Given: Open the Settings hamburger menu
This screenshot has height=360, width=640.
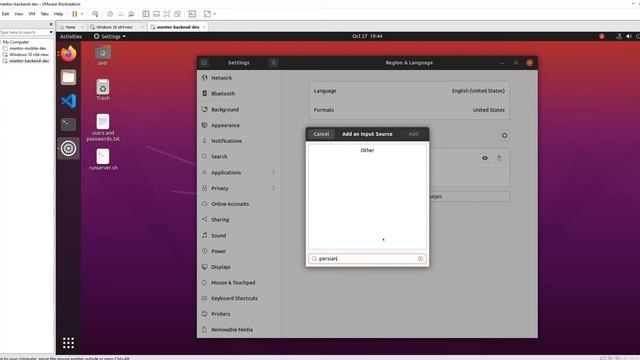Looking at the screenshot, I should pyautogui.click(x=273, y=62).
